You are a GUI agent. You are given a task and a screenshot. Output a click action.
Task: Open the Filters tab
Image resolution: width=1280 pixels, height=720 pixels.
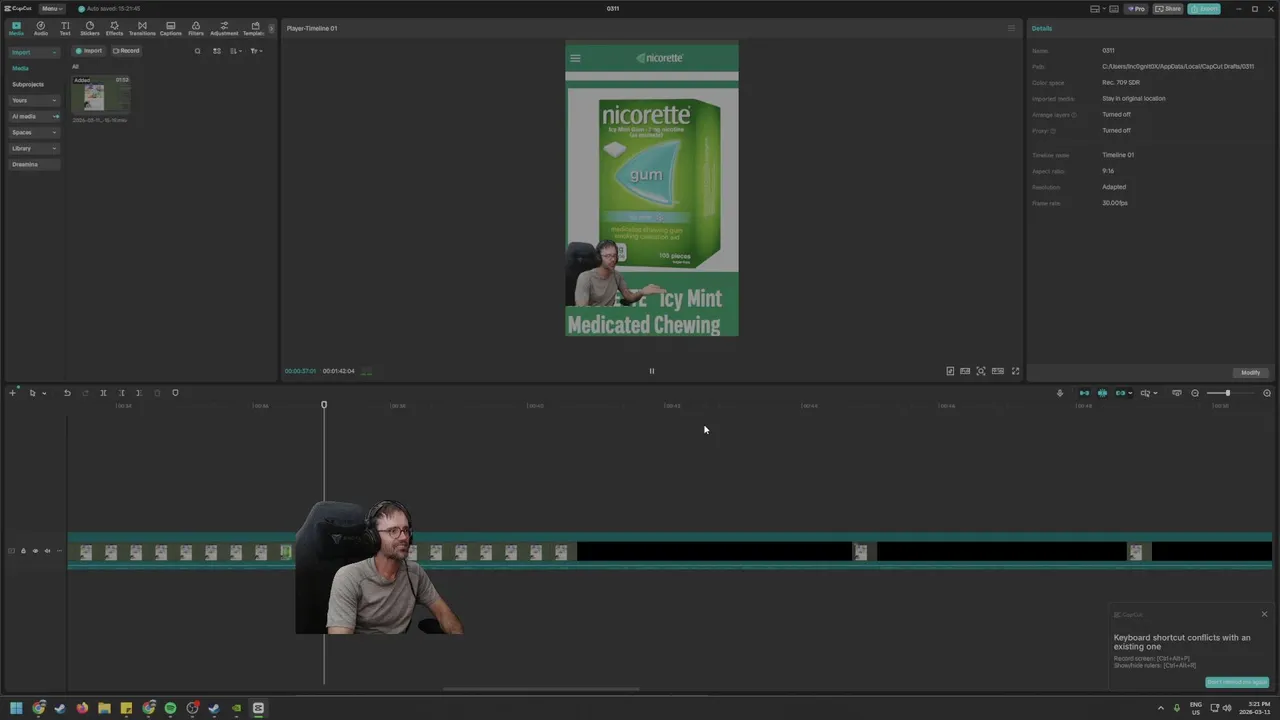[196, 28]
